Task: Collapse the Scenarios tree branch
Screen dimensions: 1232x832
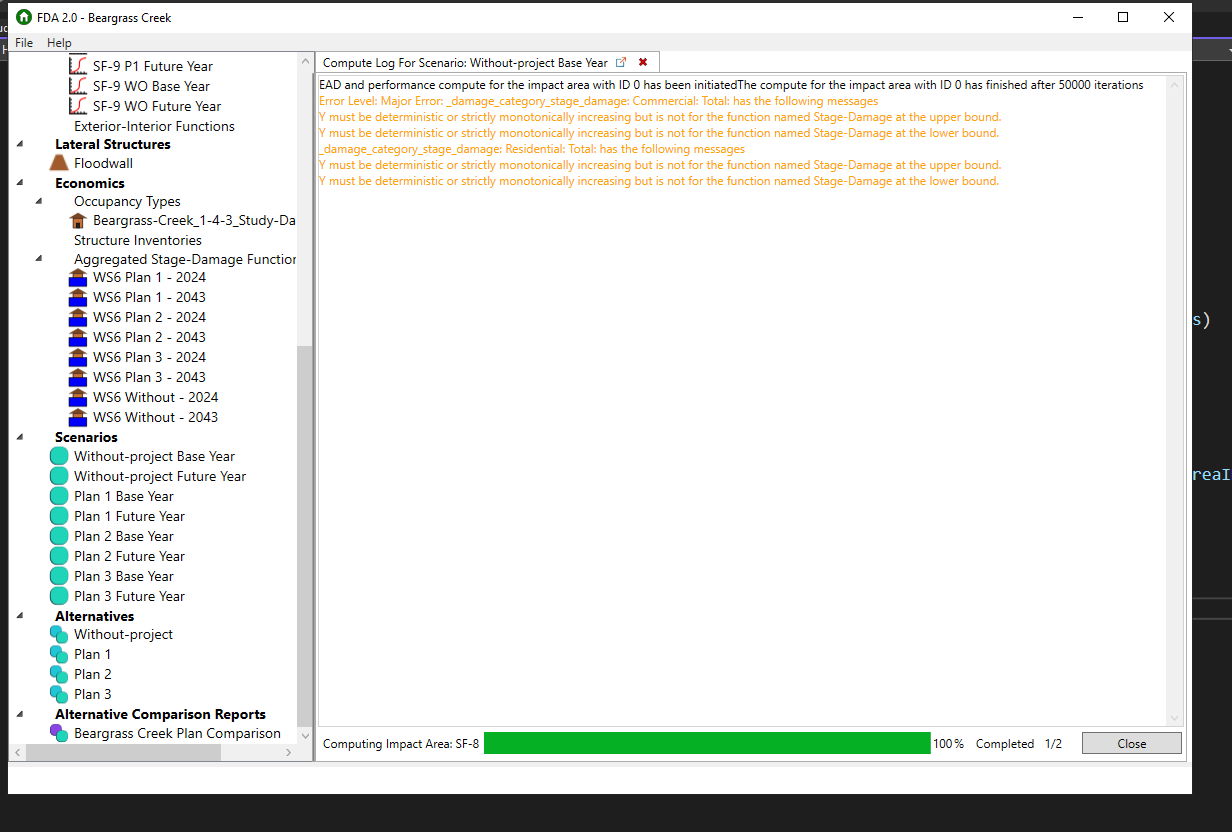Action: tap(22, 437)
